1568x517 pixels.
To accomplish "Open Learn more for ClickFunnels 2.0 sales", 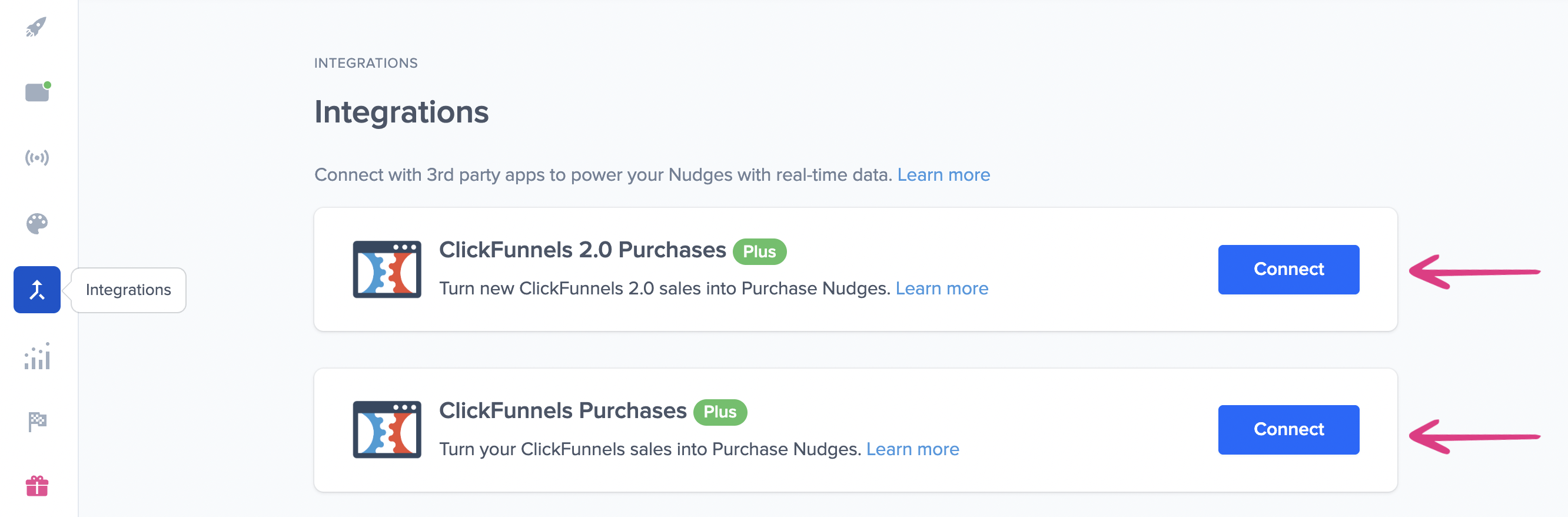I will pos(941,289).
